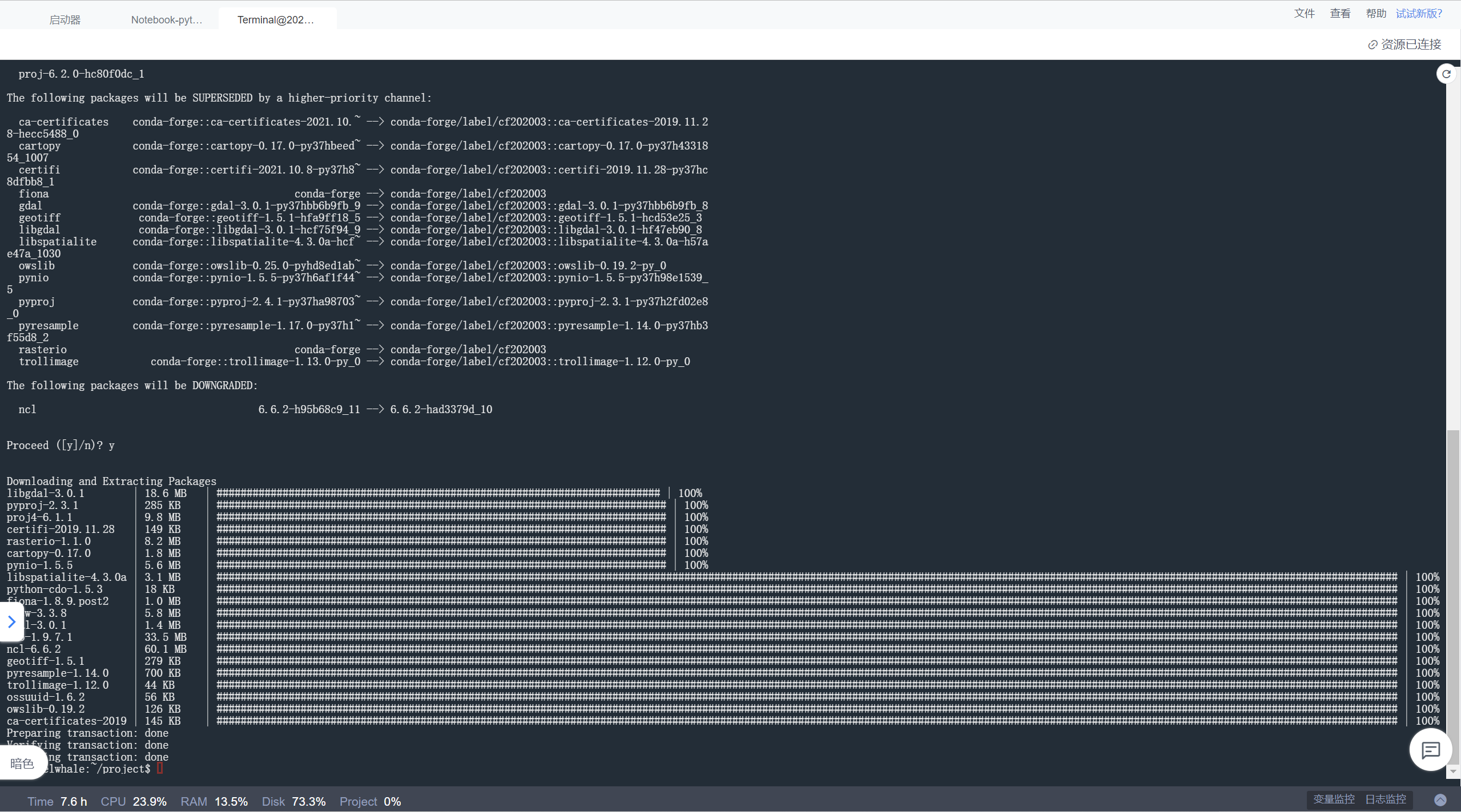1461x812 pixels.
Task: Toggle the 暗色 dark theme switch
Action: 22,763
